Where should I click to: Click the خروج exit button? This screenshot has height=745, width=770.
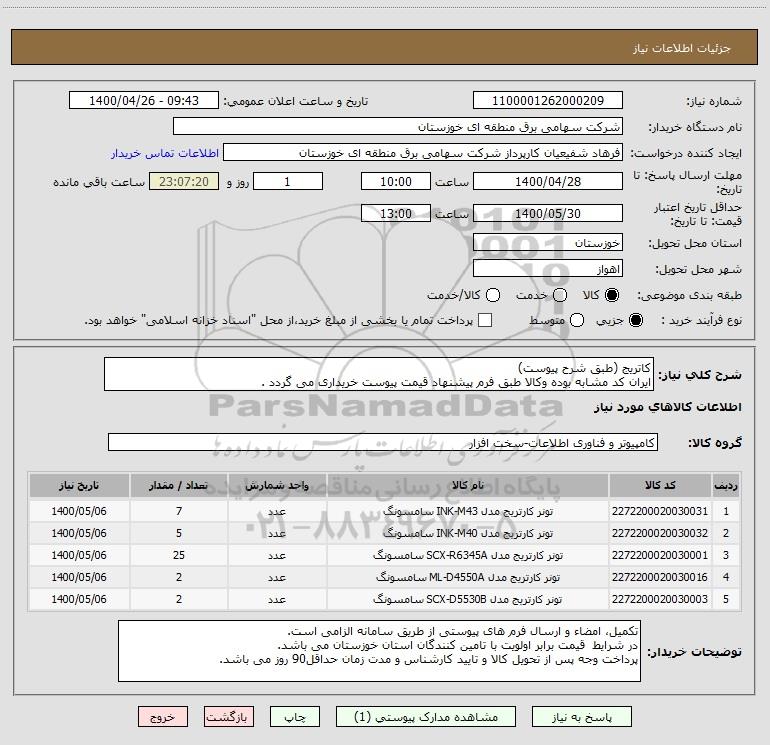pyautogui.click(x=163, y=717)
